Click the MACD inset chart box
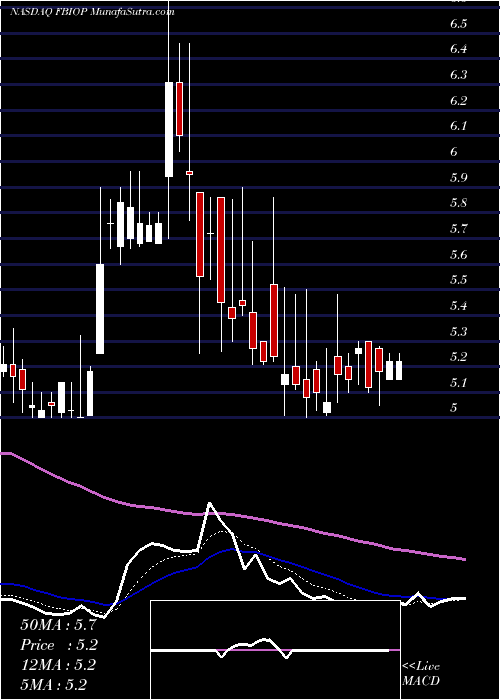This screenshot has height=700, width=500. click(275, 650)
